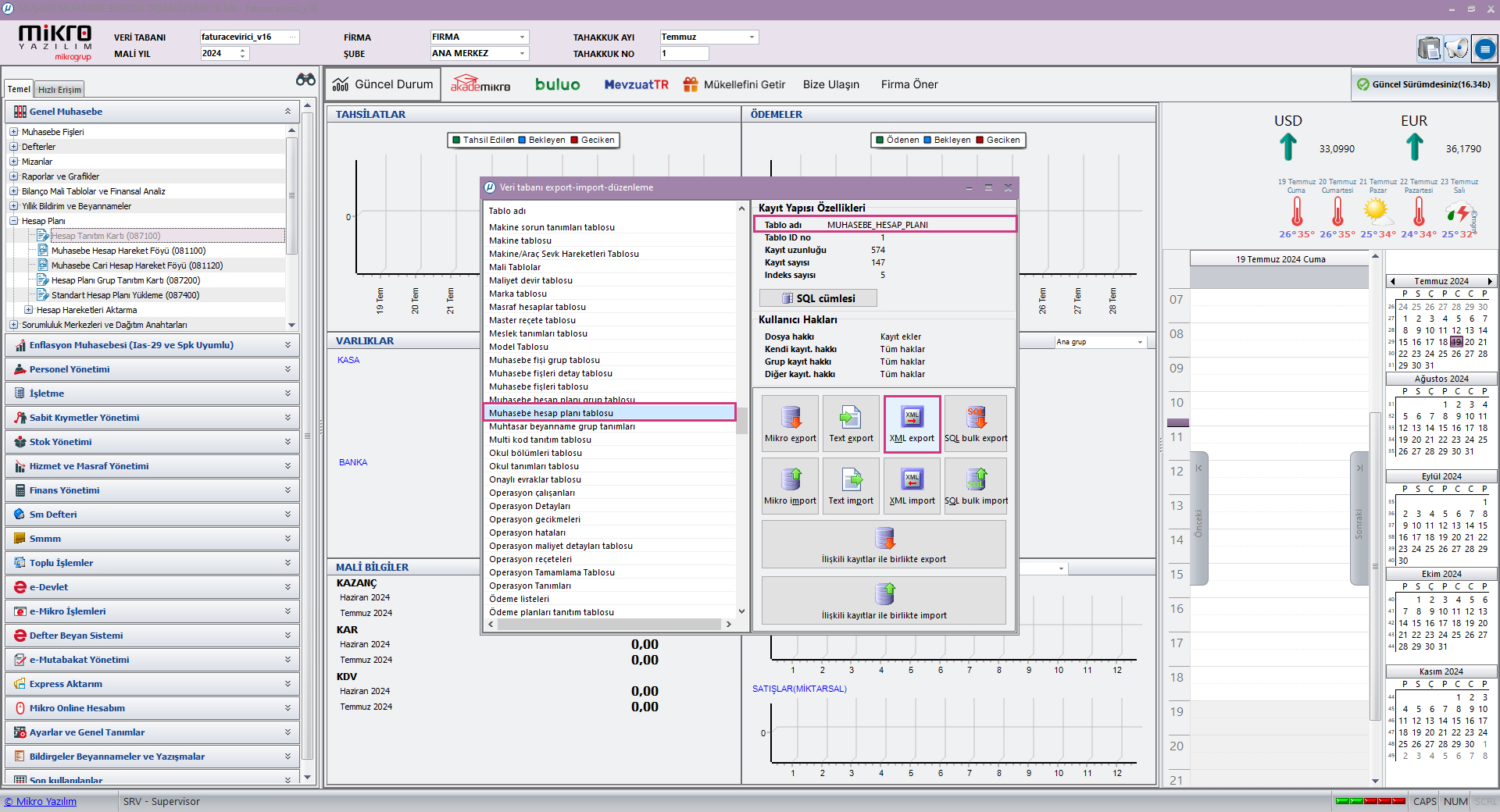
Task: Click the SQL bulk import icon button
Action: point(976,486)
